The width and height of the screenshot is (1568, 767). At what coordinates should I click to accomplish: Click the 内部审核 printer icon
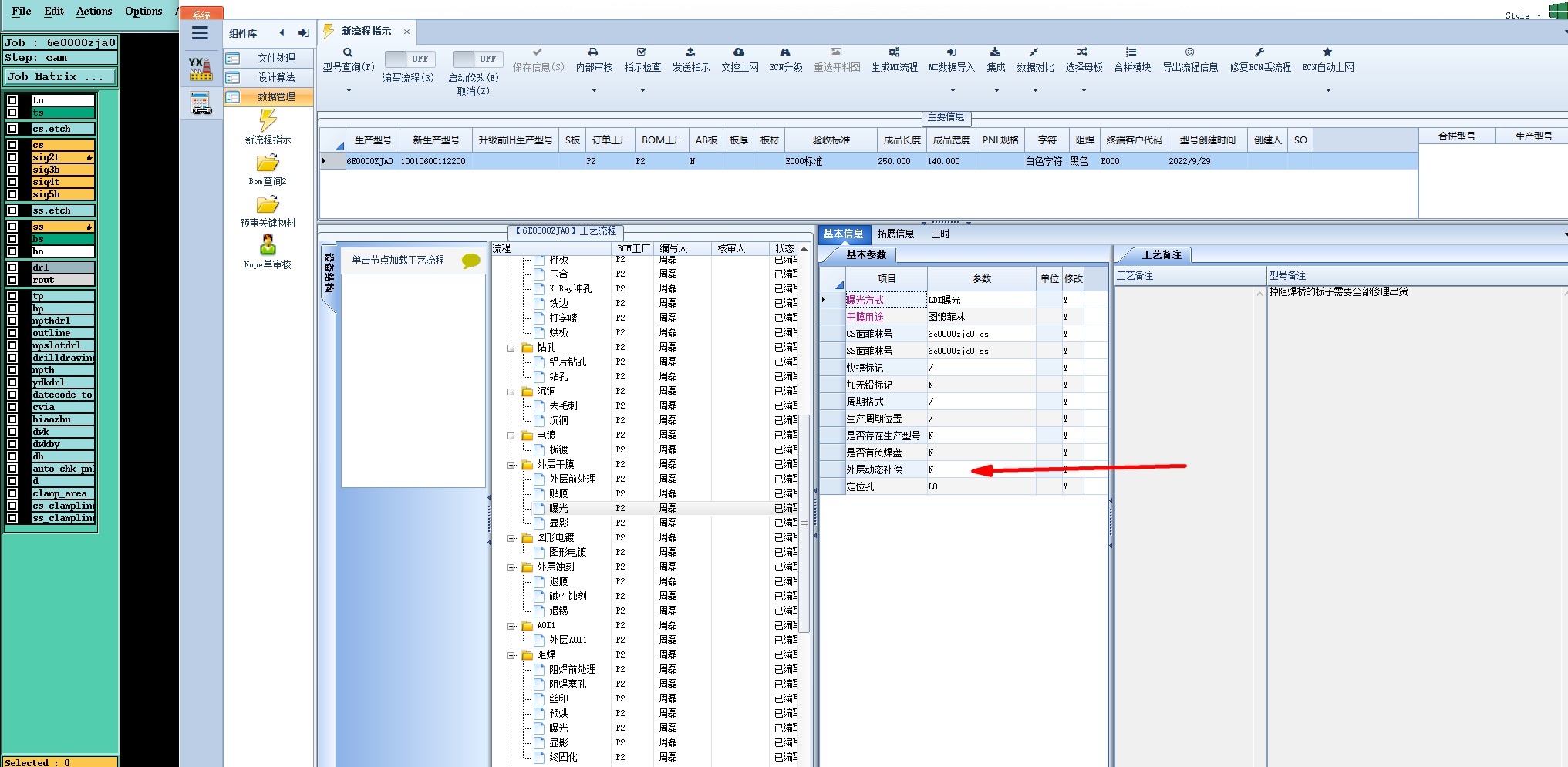coord(593,52)
